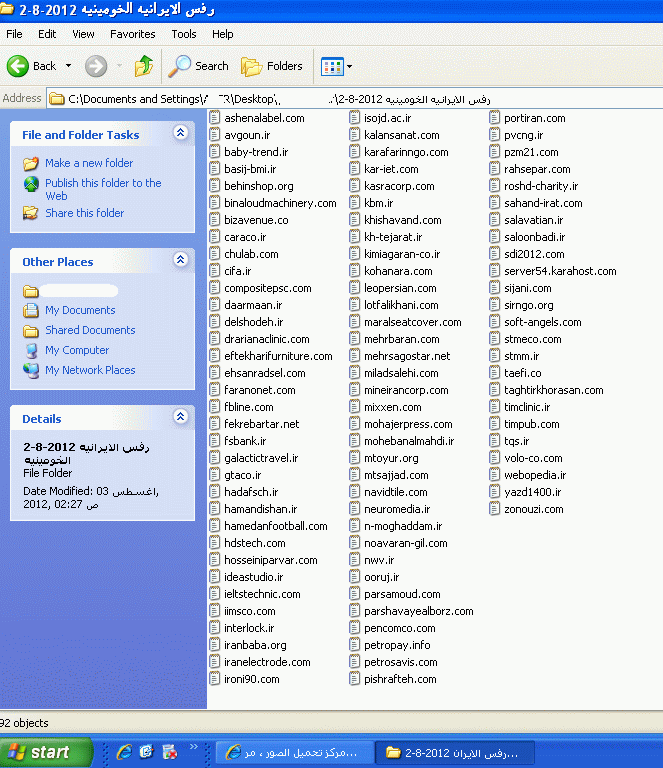Open the Favorites menu
The height and width of the screenshot is (768, 663).
[x=133, y=34]
